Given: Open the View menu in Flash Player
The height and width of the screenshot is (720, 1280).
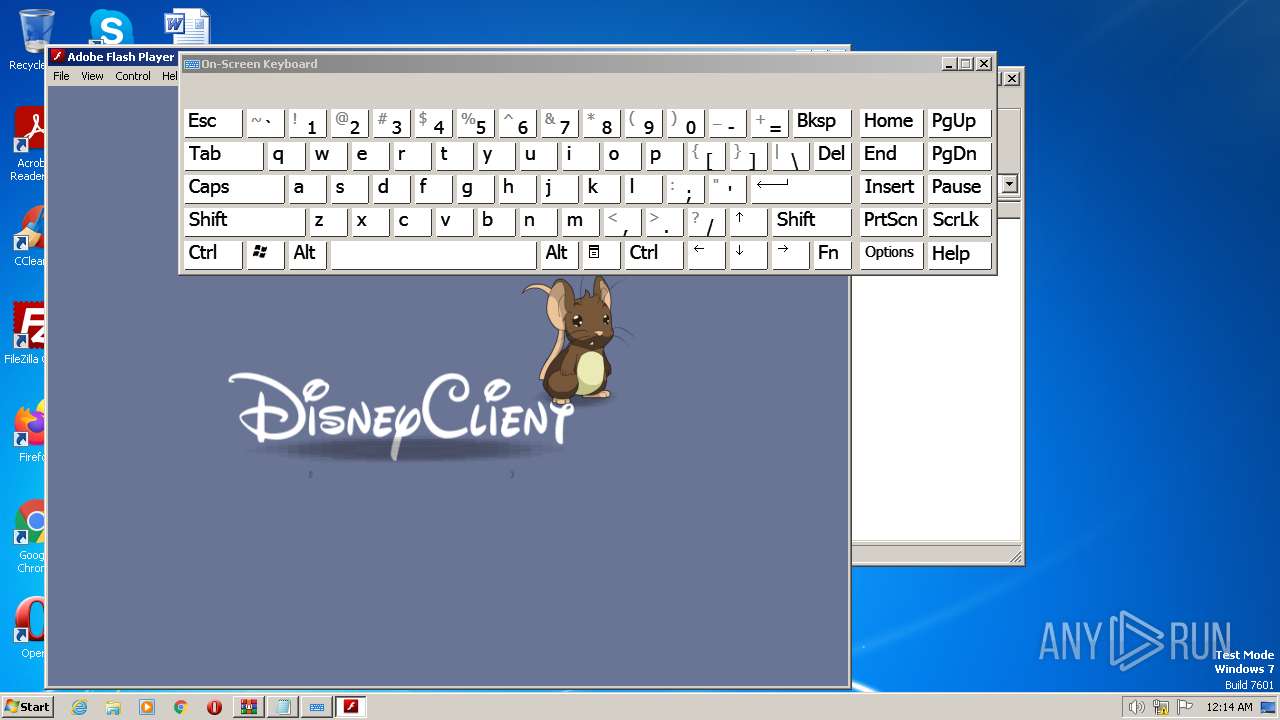Looking at the screenshot, I should pos(92,76).
